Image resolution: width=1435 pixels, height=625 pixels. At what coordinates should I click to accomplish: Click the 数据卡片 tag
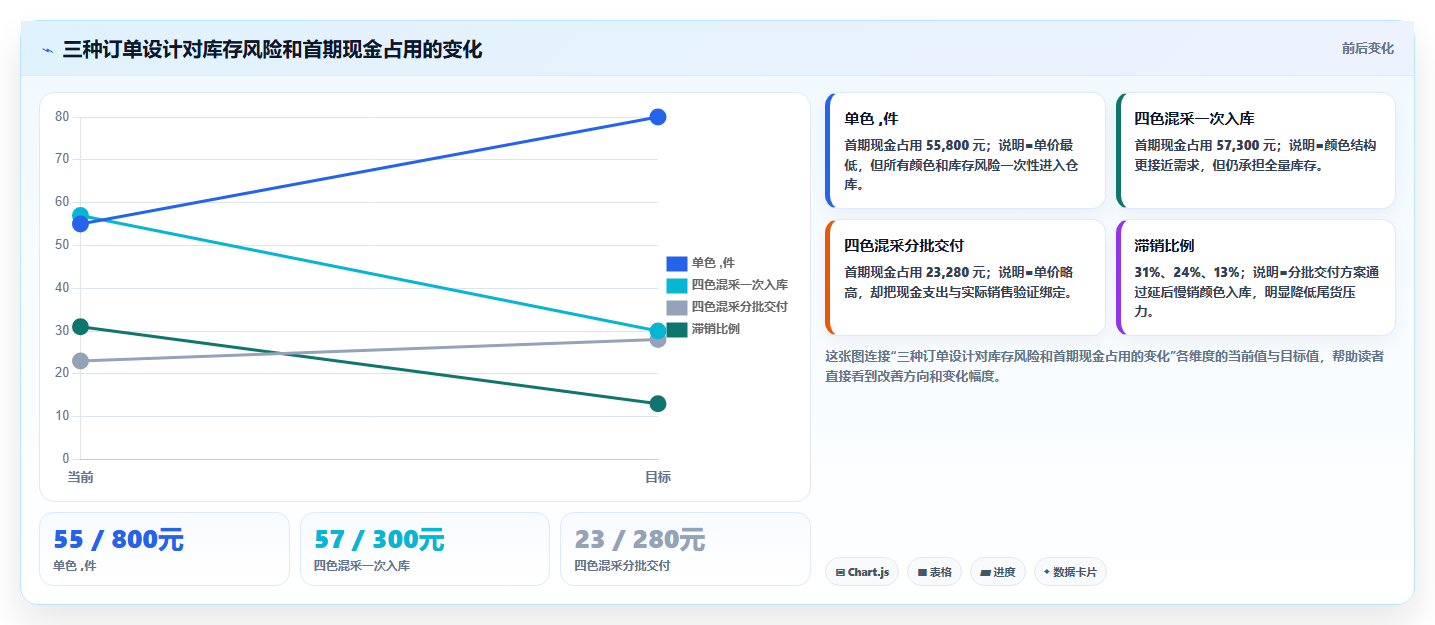point(1070,572)
